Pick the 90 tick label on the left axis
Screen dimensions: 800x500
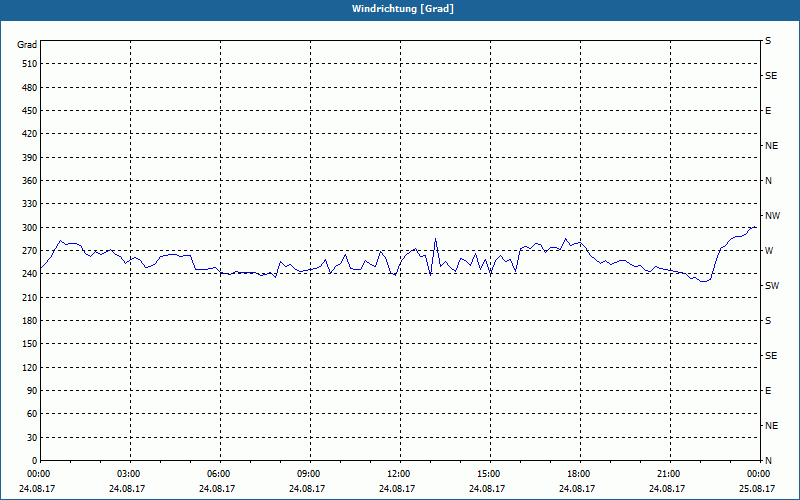point(32,391)
